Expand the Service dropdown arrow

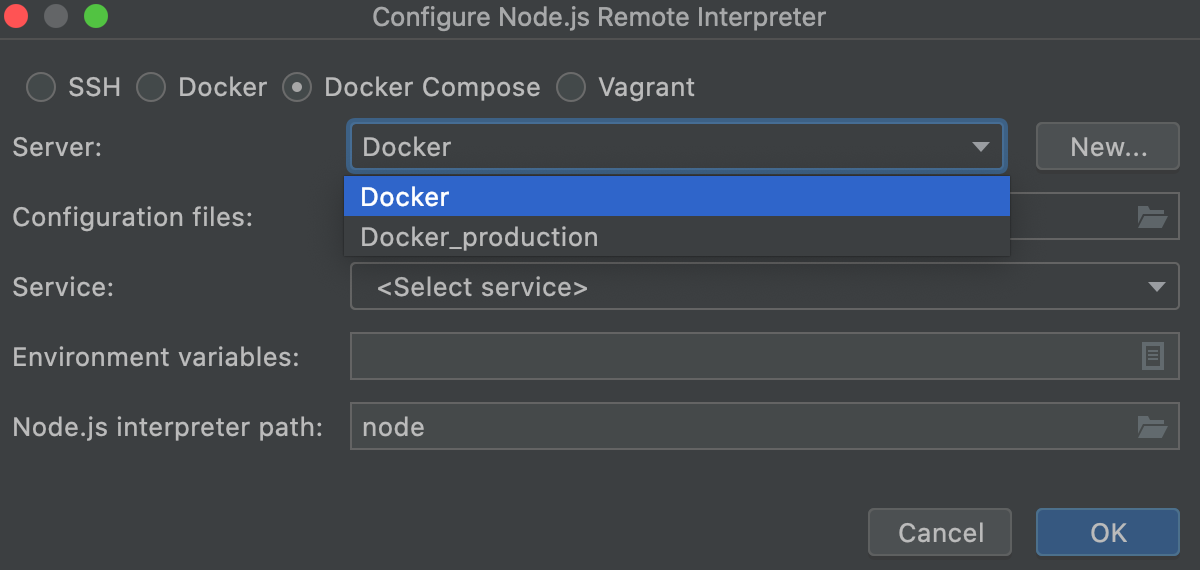(1157, 287)
